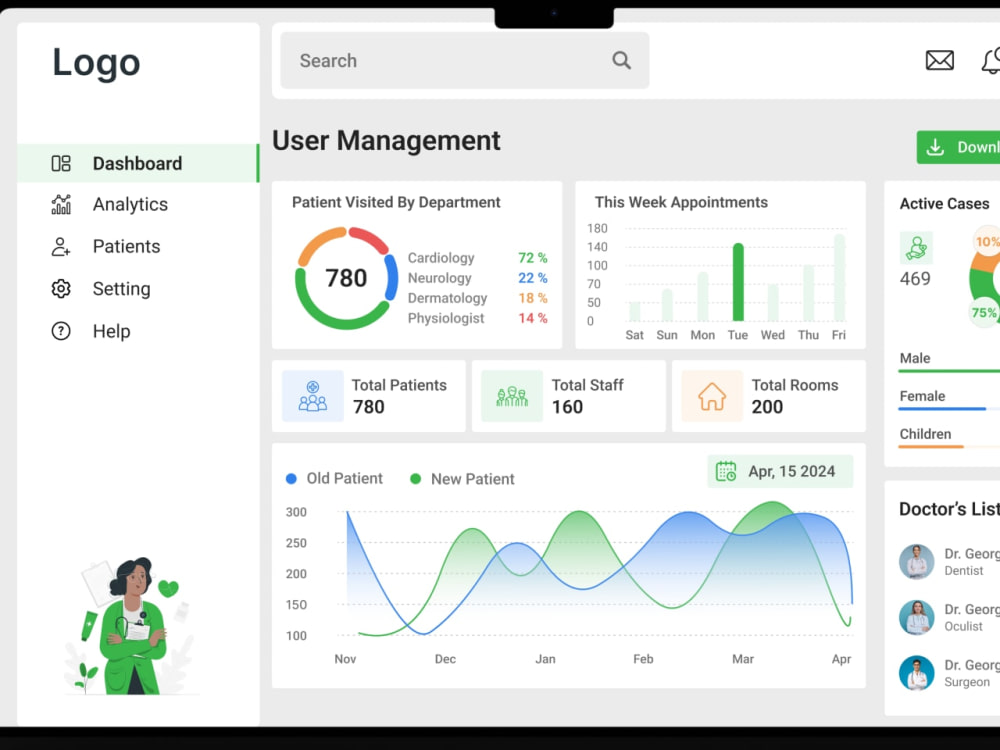Click the Doctor's List heading
This screenshot has width=1000, height=750.
pyautogui.click(x=949, y=509)
